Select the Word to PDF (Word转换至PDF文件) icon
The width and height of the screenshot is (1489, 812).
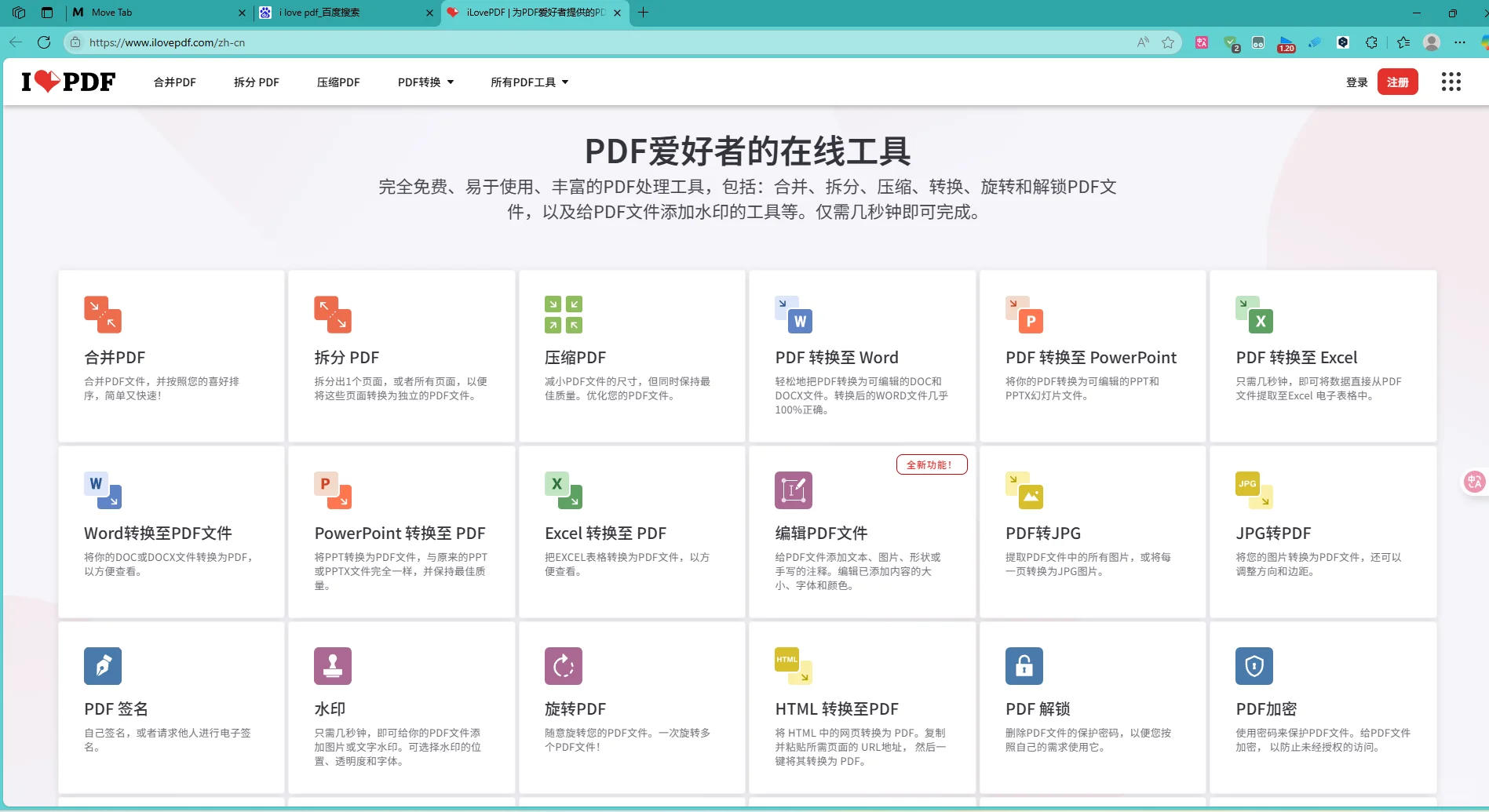(x=103, y=490)
